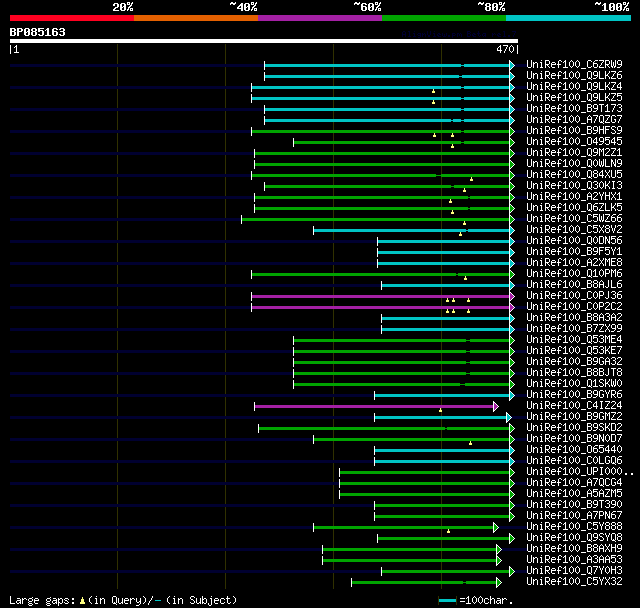Select the UniRef100_B8AJL6 entry
Image resolution: width=640 pixels, height=608 pixels.
point(574,285)
